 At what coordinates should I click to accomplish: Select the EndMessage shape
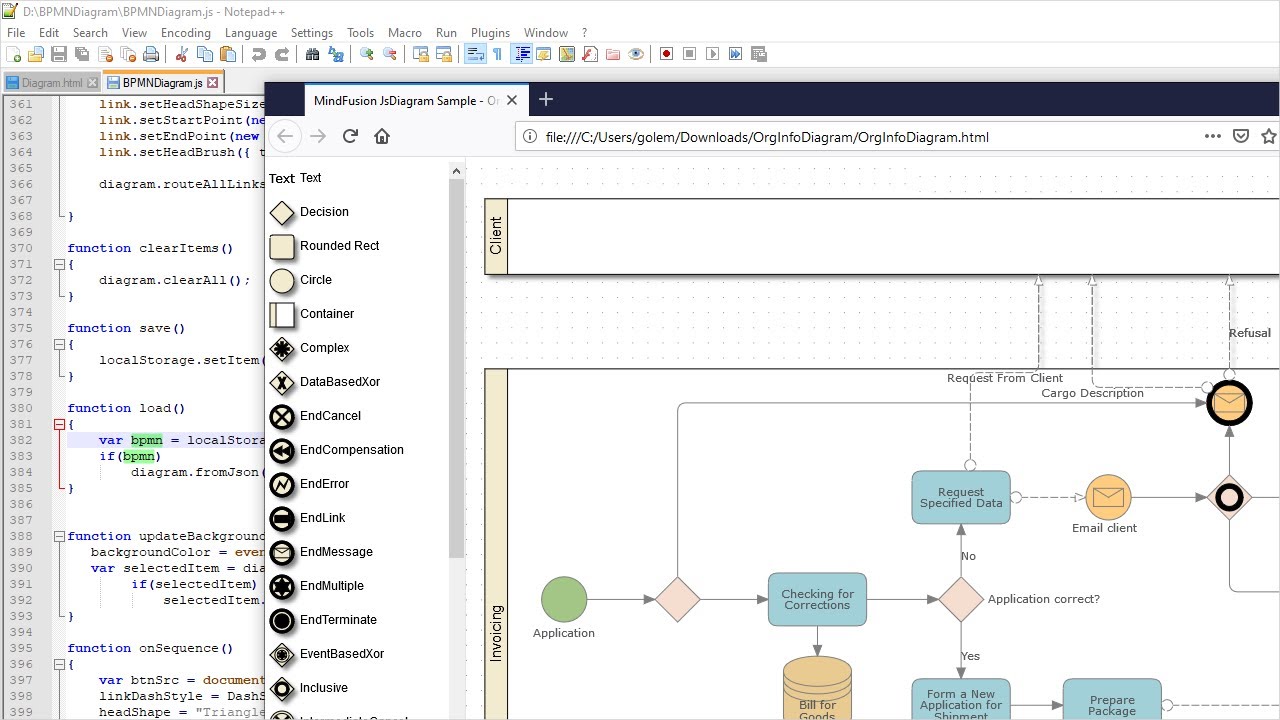tap(322, 552)
